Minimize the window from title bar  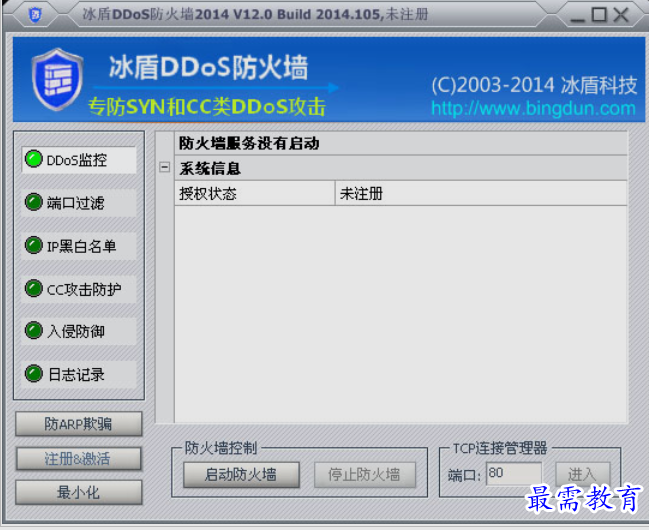(577, 17)
